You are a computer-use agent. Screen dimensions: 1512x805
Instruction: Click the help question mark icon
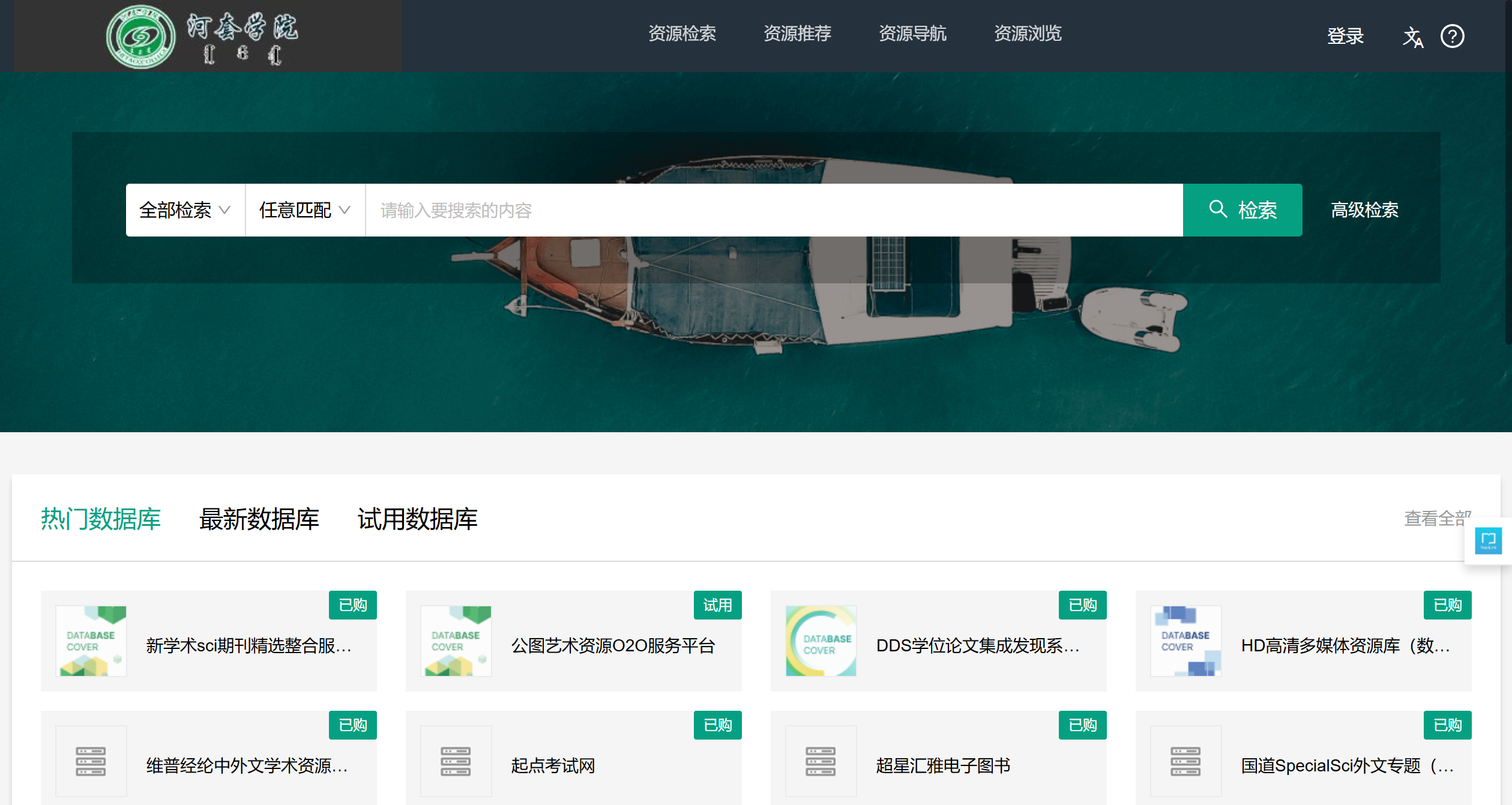[1452, 37]
